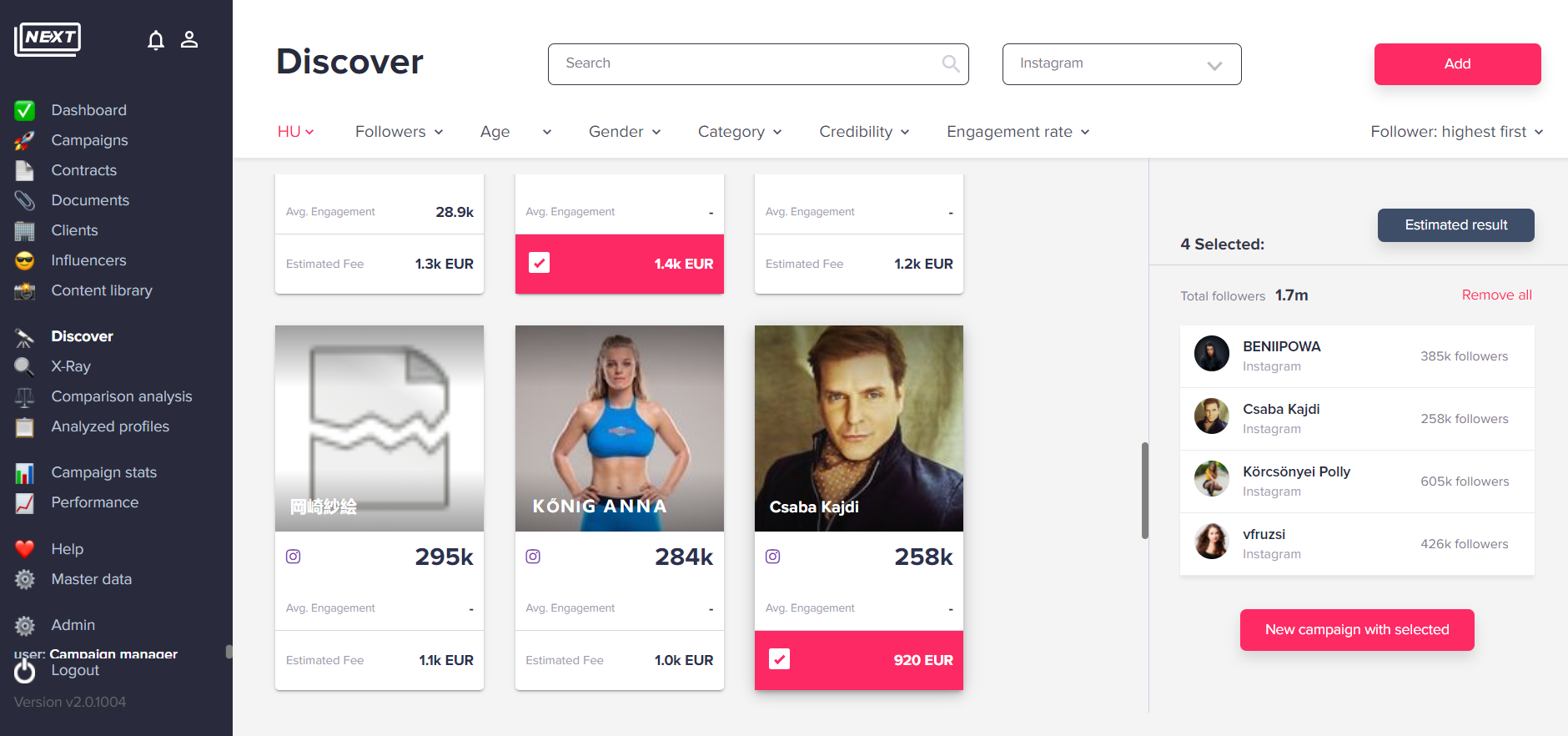The height and width of the screenshot is (736, 1568).
Task: Click the Help heart icon
Action: [x=25, y=549]
